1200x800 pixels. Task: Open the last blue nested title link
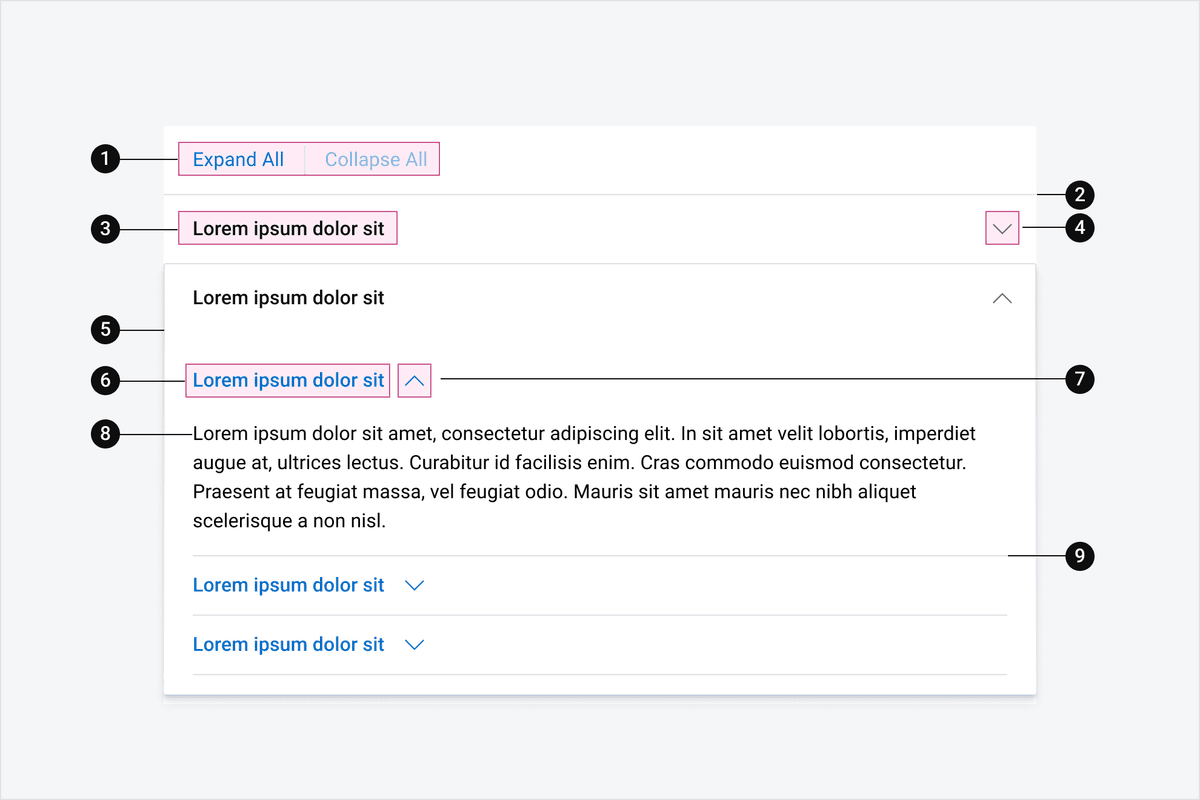point(288,645)
